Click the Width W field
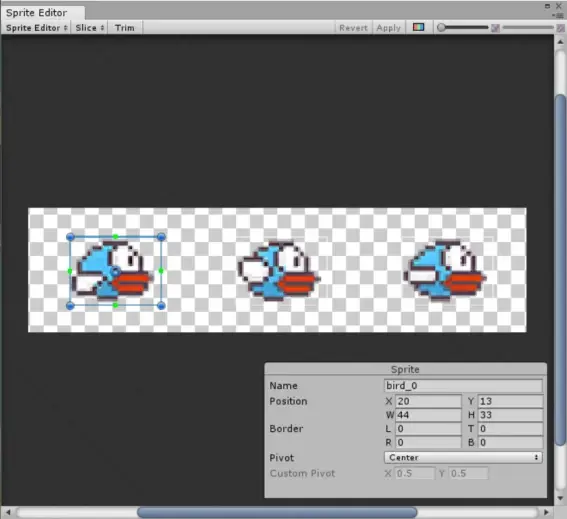The height and width of the screenshot is (519, 567). pyautogui.click(x=429, y=415)
